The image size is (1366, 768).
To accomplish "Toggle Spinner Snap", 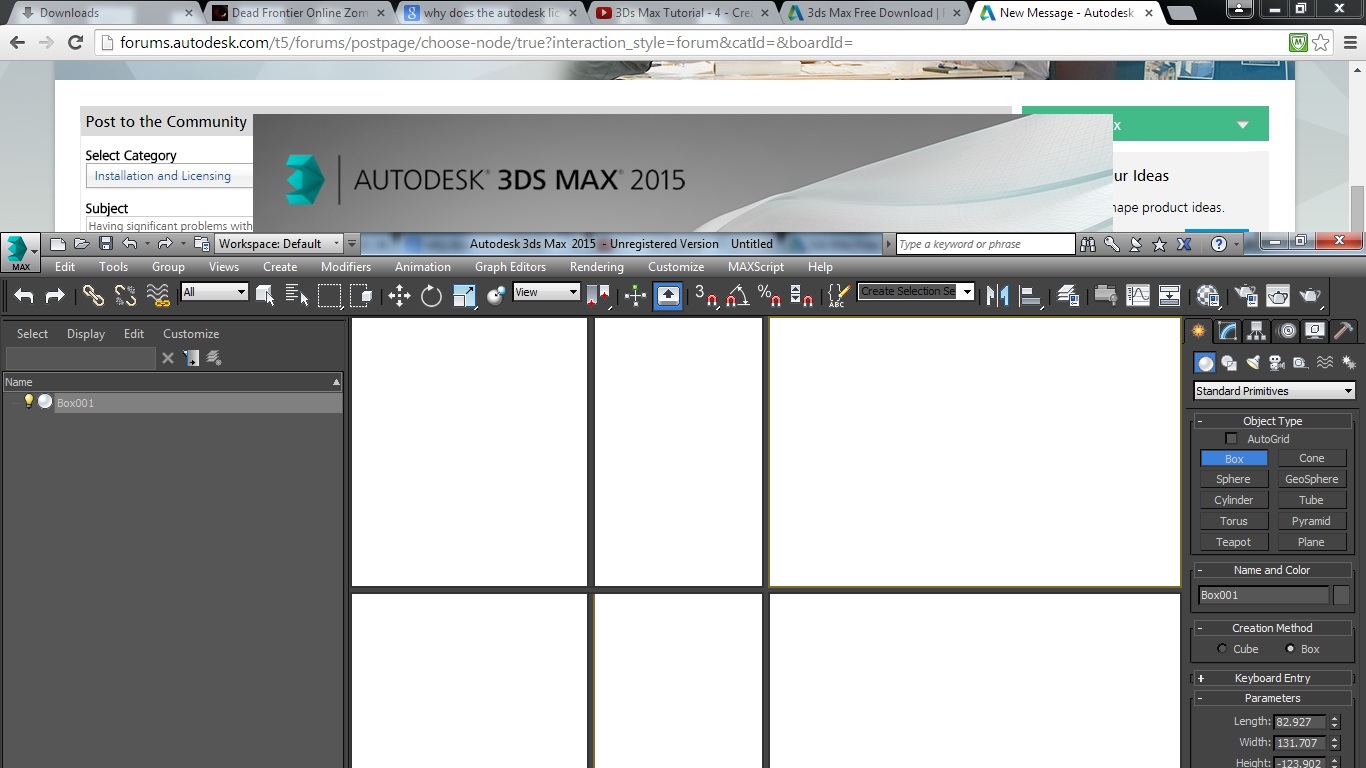I will [x=801, y=295].
